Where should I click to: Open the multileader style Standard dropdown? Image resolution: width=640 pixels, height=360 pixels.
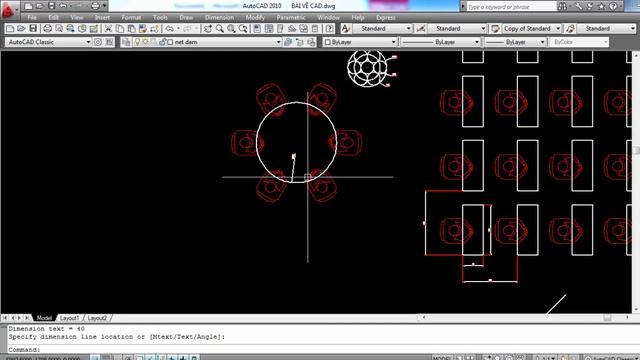click(x=633, y=29)
